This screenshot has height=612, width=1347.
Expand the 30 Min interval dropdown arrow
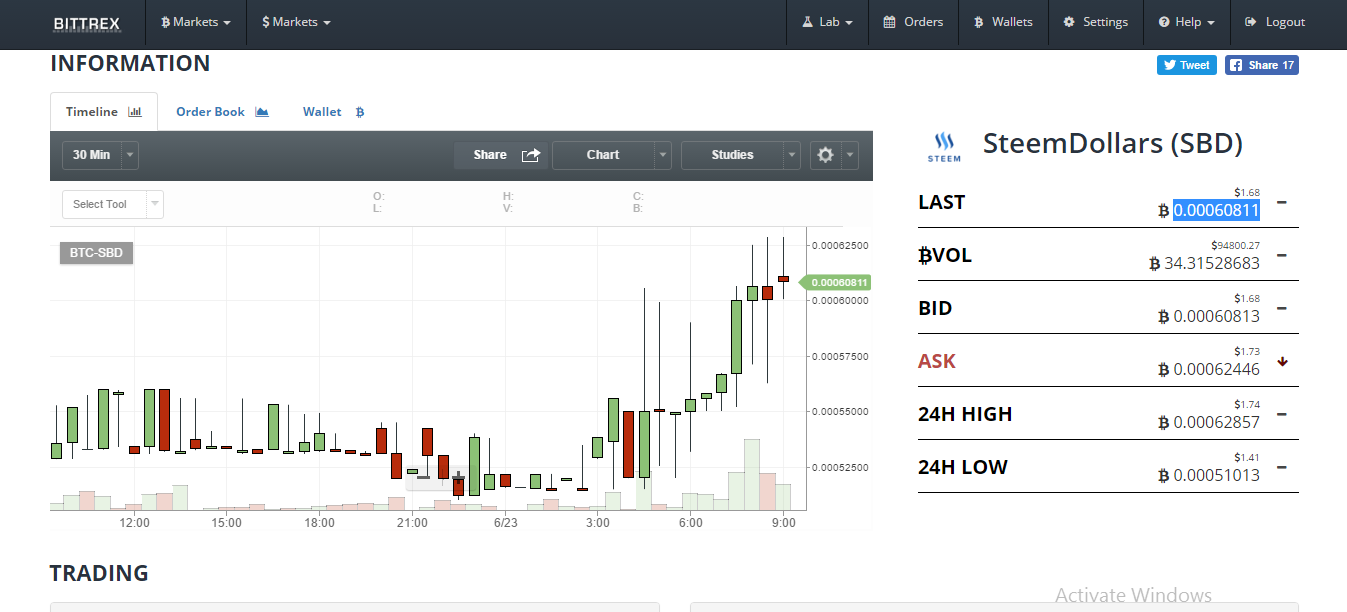click(x=131, y=155)
